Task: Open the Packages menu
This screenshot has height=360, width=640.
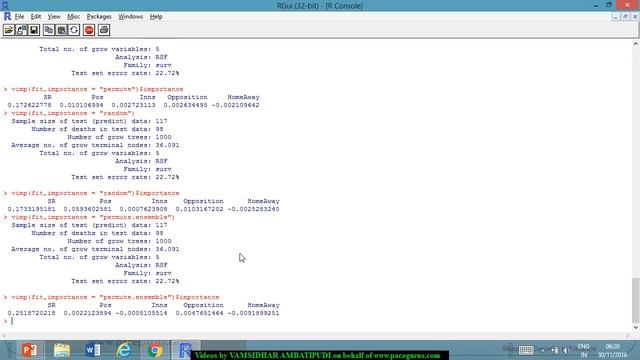Action: (x=99, y=17)
